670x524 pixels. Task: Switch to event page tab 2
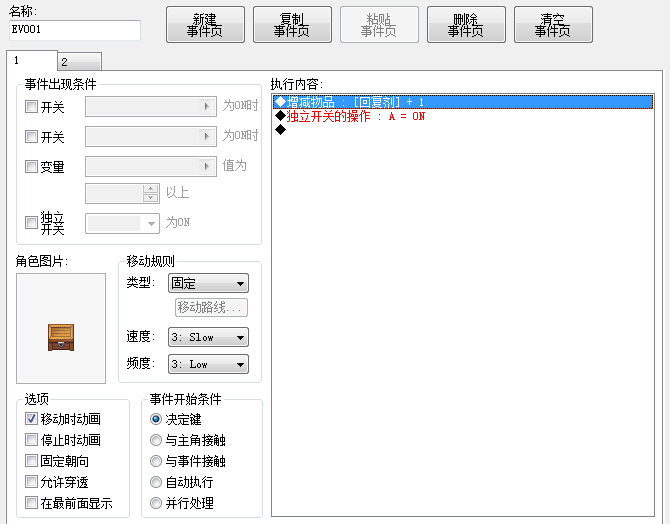tap(79, 62)
